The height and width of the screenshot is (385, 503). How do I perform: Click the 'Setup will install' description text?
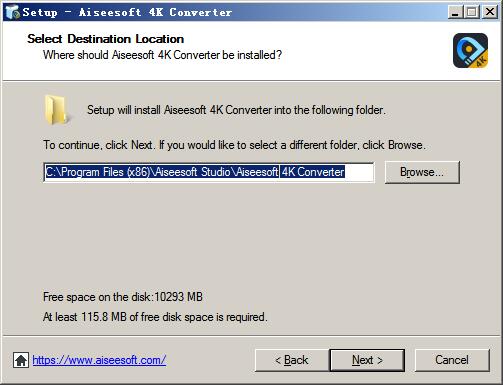(x=236, y=110)
